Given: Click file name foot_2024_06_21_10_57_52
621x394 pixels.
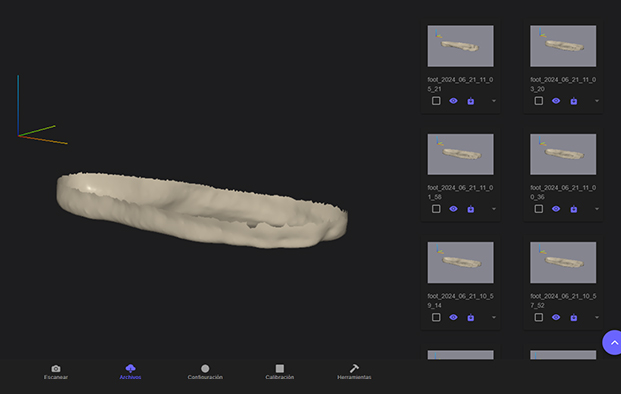Looking at the screenshot, I should pos(563,301).
